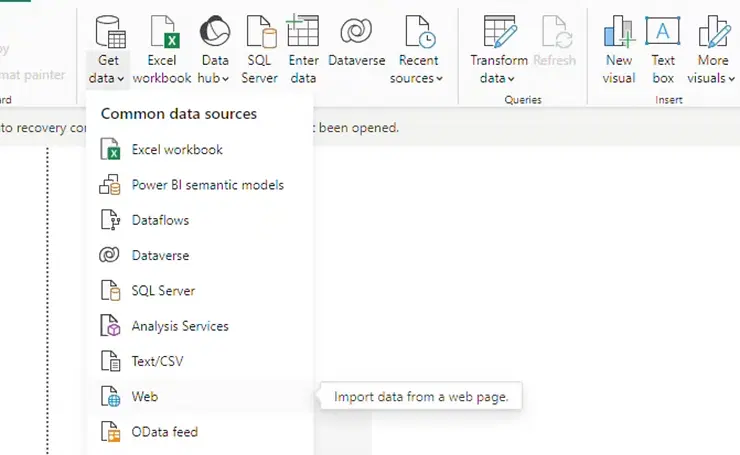Screen dimensions: 740x455
Task: Select Power BI semantic models
Action: [x=207, y=185]
